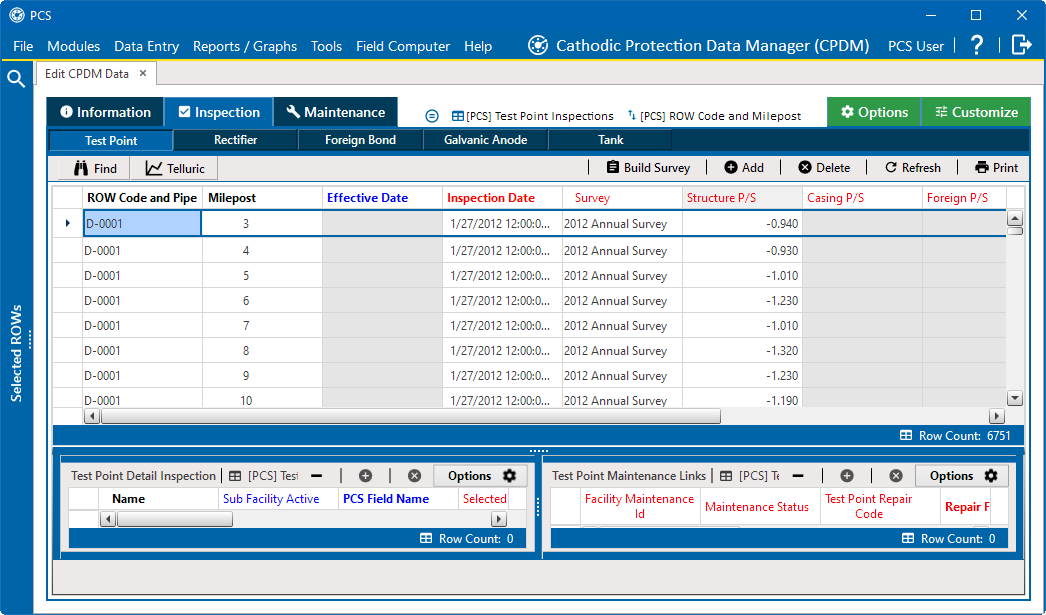Viewport: 1046px width, 615px height.
Task: Collapse the Test Point Maintenance Links pane
Action: click(x=797, y=475)
